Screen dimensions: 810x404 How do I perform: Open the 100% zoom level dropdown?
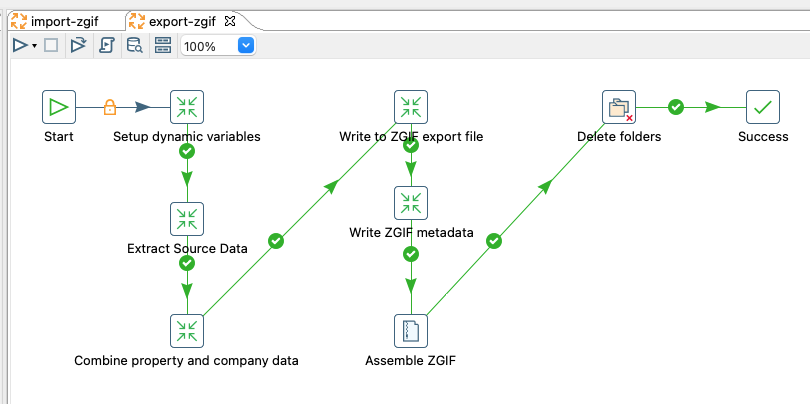[246, 45]
